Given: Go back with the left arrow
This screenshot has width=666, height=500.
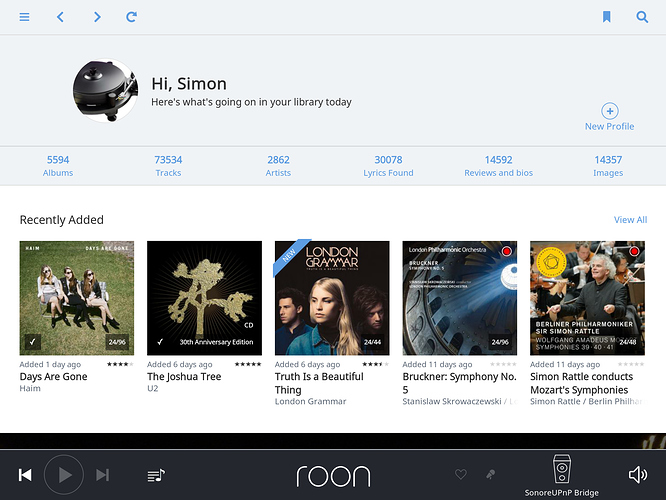Looking at the screenshot, I should point(60,17).
